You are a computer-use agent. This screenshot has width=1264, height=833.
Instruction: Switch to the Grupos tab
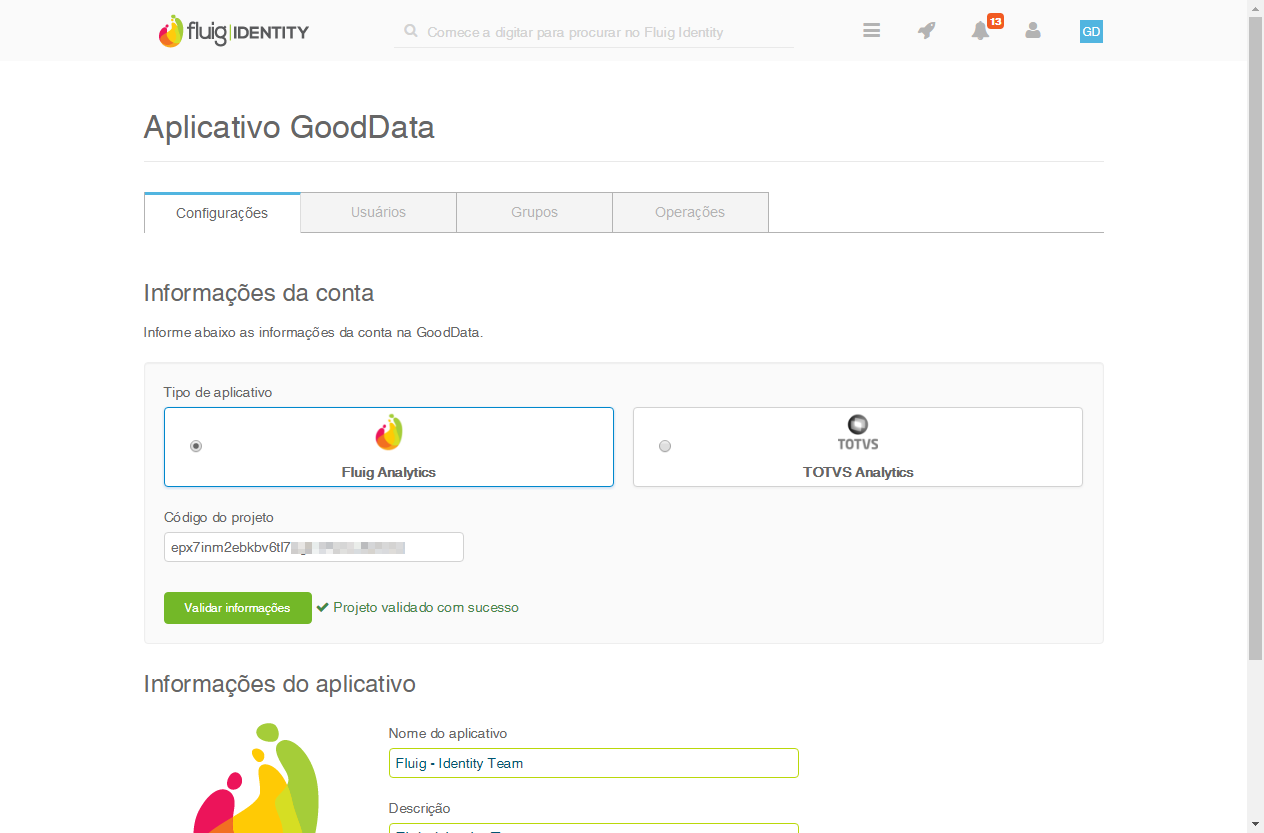[534, 212]
